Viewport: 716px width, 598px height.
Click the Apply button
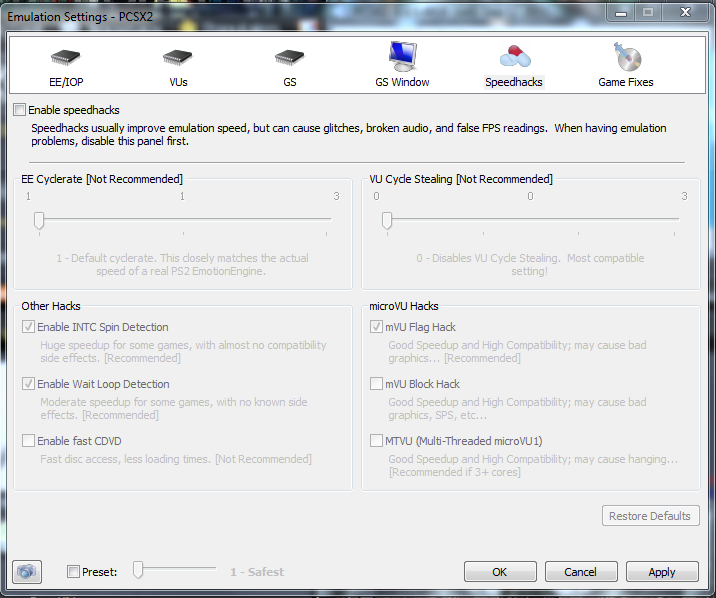point(661,572)
